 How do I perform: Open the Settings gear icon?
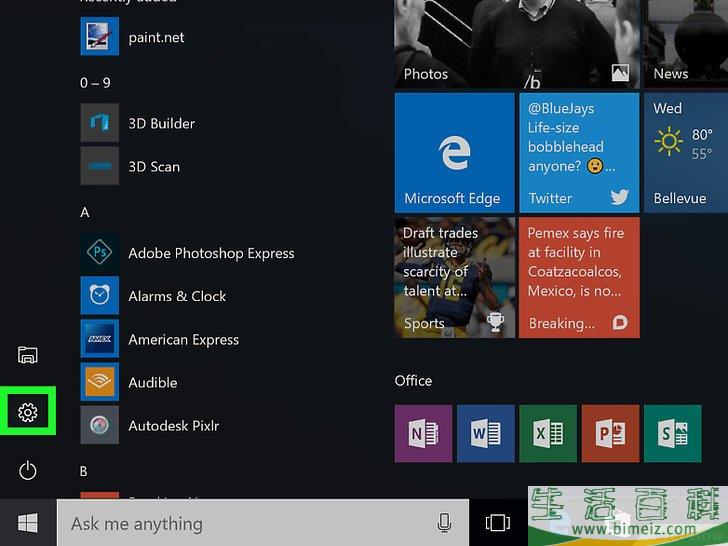27,412
